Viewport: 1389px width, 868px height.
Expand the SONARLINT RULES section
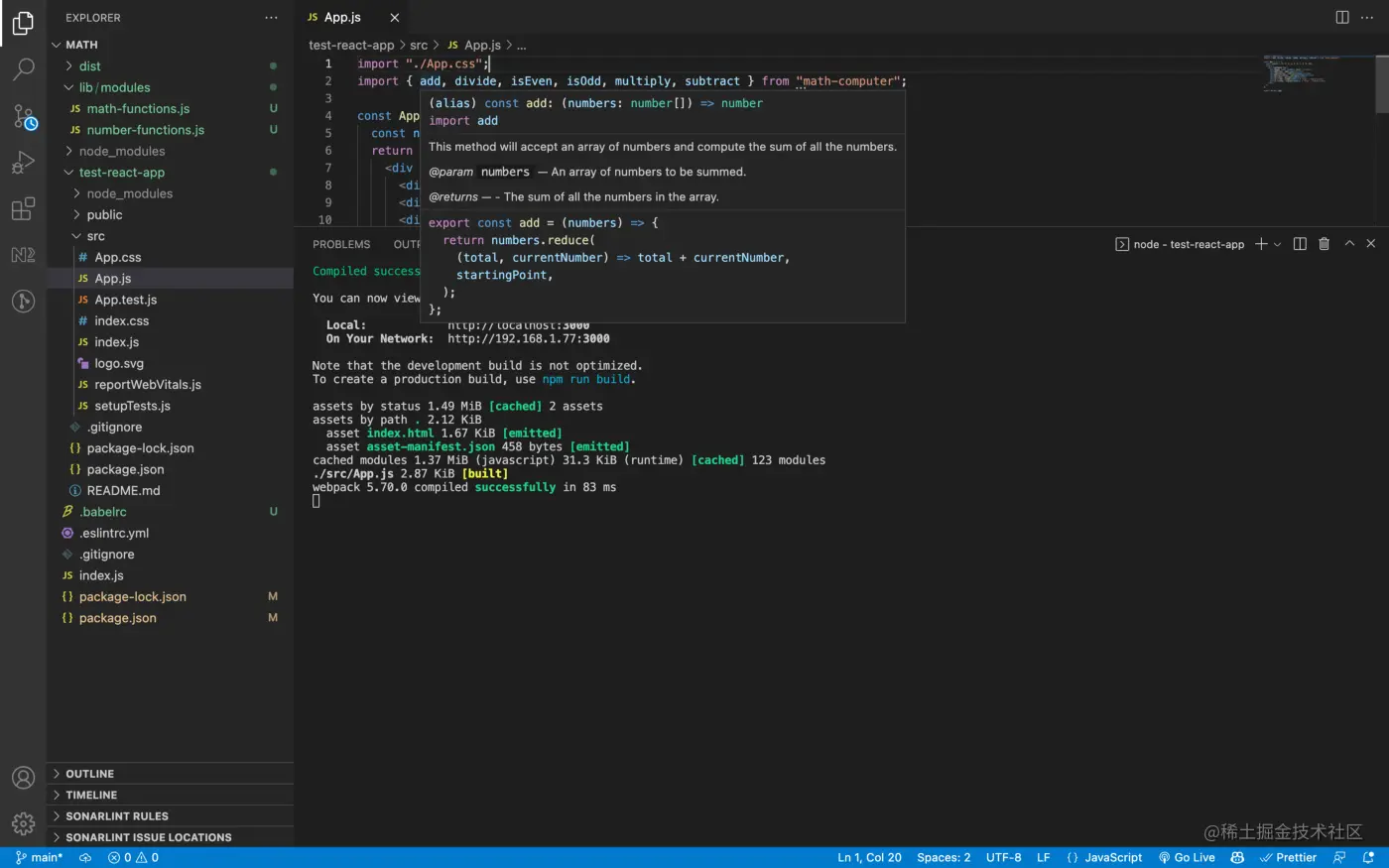(170, 816)
